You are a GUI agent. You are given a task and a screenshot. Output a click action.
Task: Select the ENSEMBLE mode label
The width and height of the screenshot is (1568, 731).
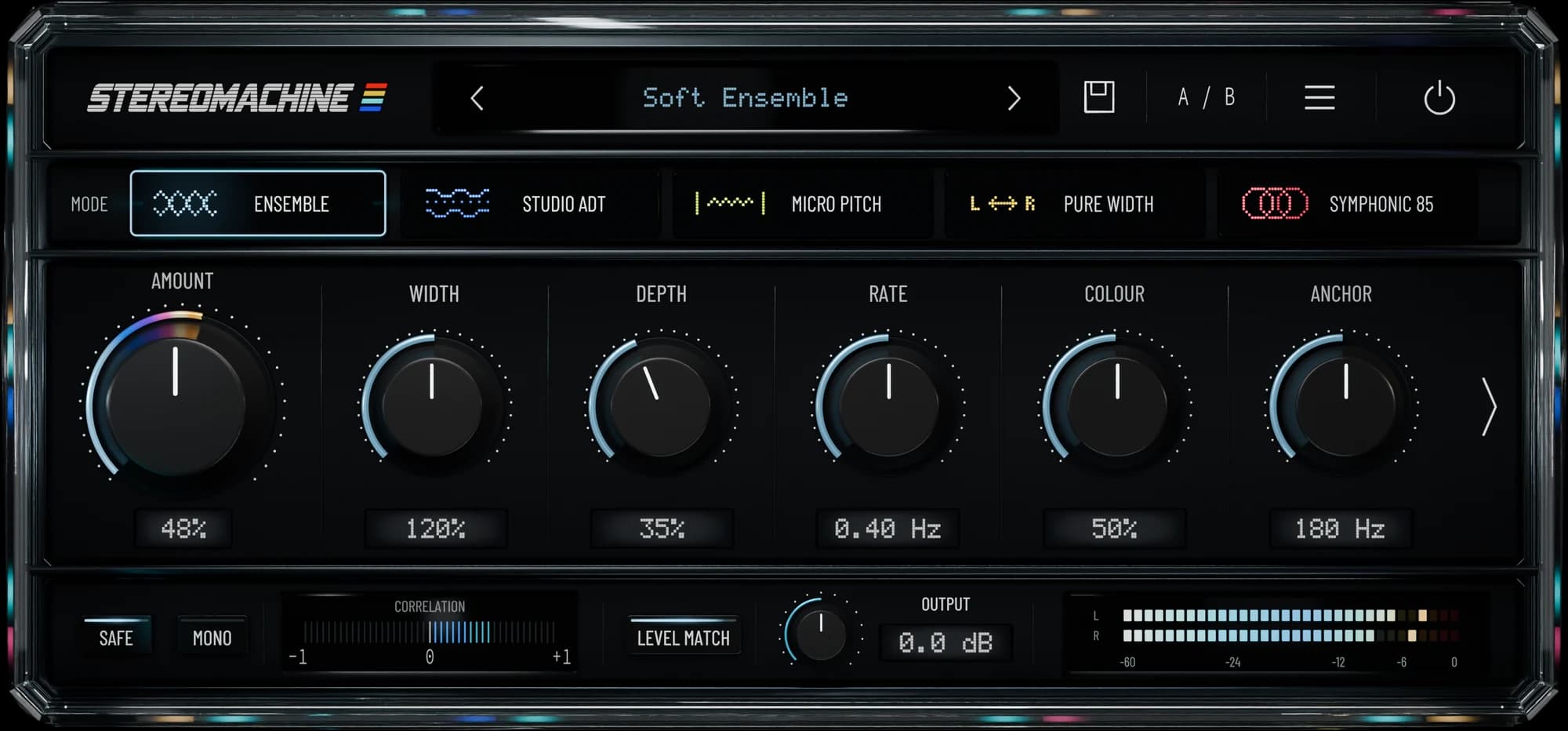pyautogui.click(x=291, y=204)
